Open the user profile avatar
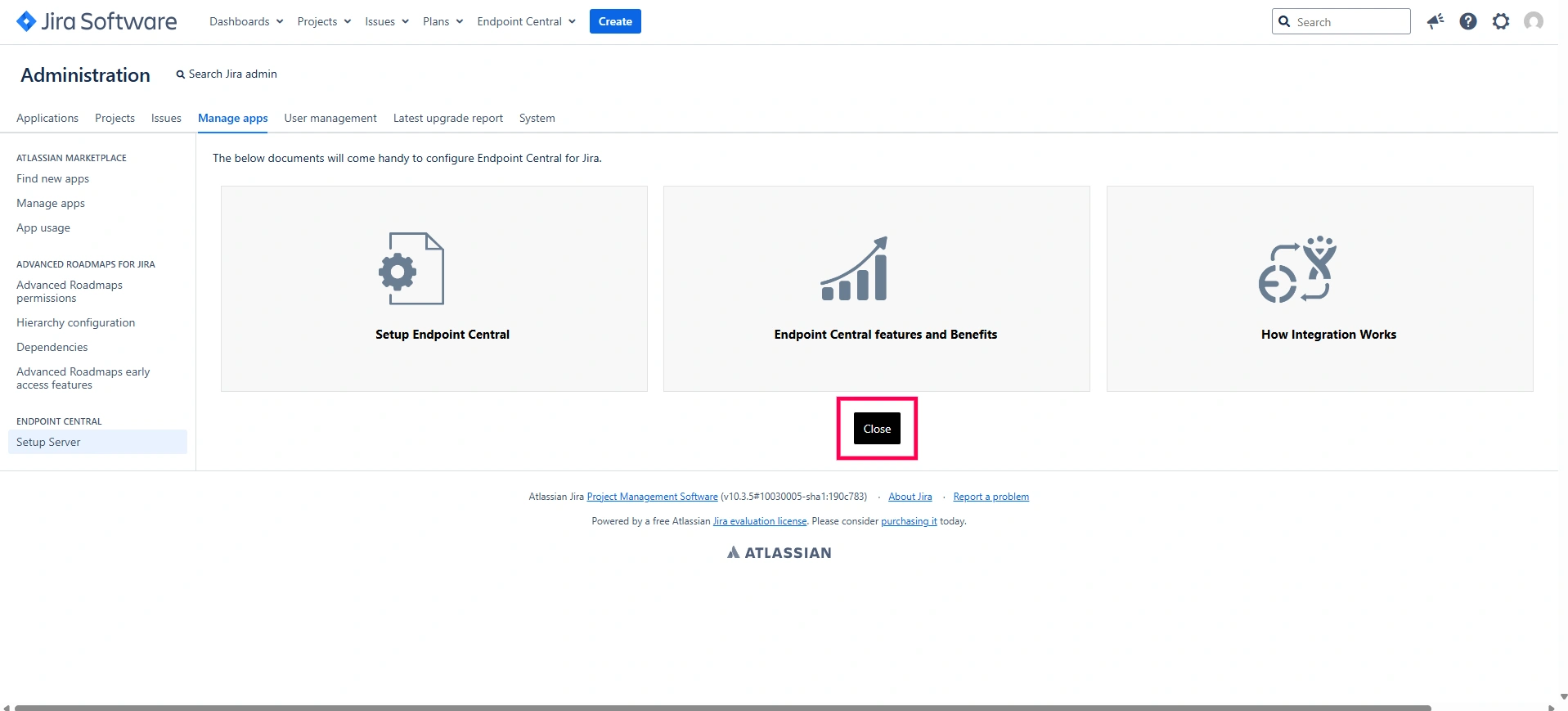Screen dimensions: 1568x711 click(1534, 21)
